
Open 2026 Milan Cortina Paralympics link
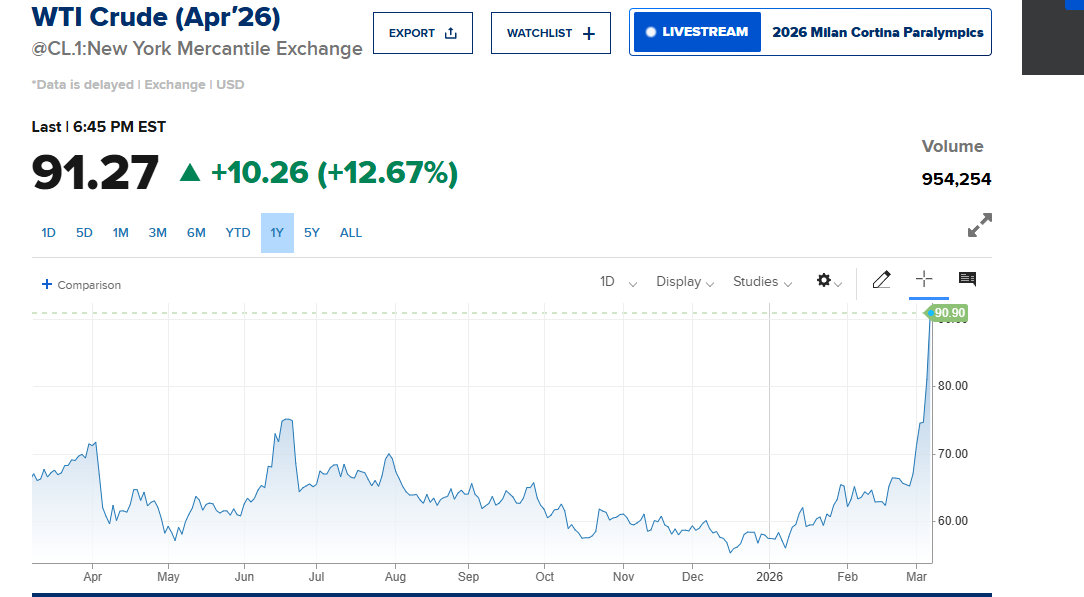point(877,32)
